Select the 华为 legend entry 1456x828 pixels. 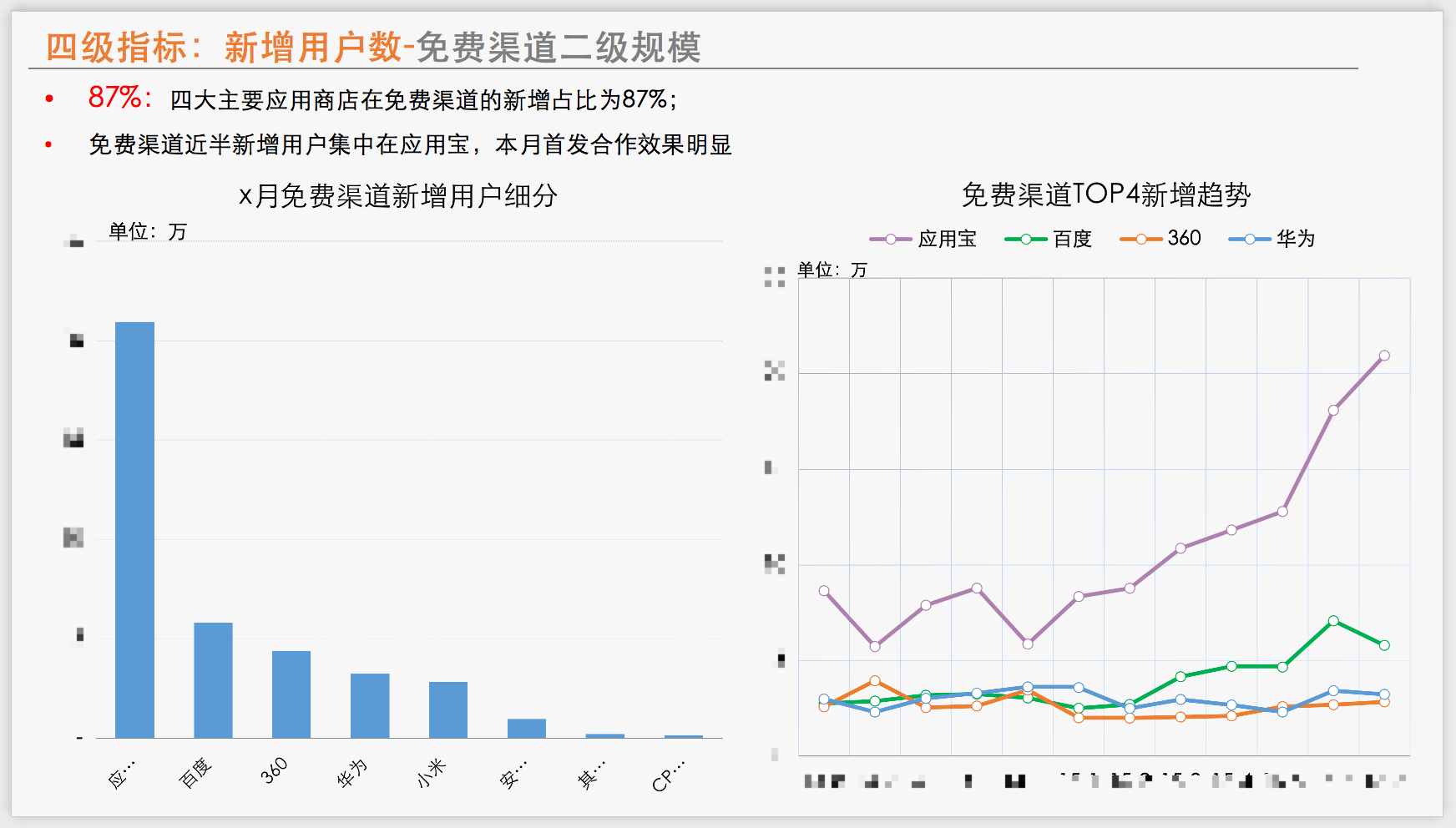click(x=1271, y=239)
